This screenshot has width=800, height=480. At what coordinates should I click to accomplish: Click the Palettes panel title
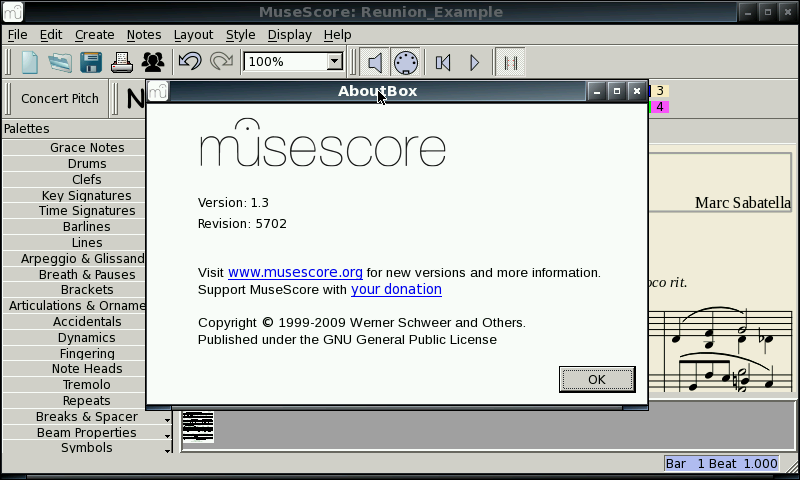[x=27, y=129]
